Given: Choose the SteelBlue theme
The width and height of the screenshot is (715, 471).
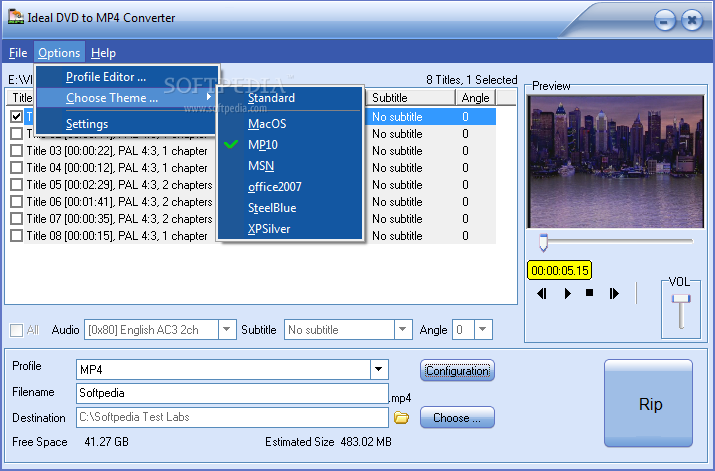Looking at the screenshot, I should point(290,208).
